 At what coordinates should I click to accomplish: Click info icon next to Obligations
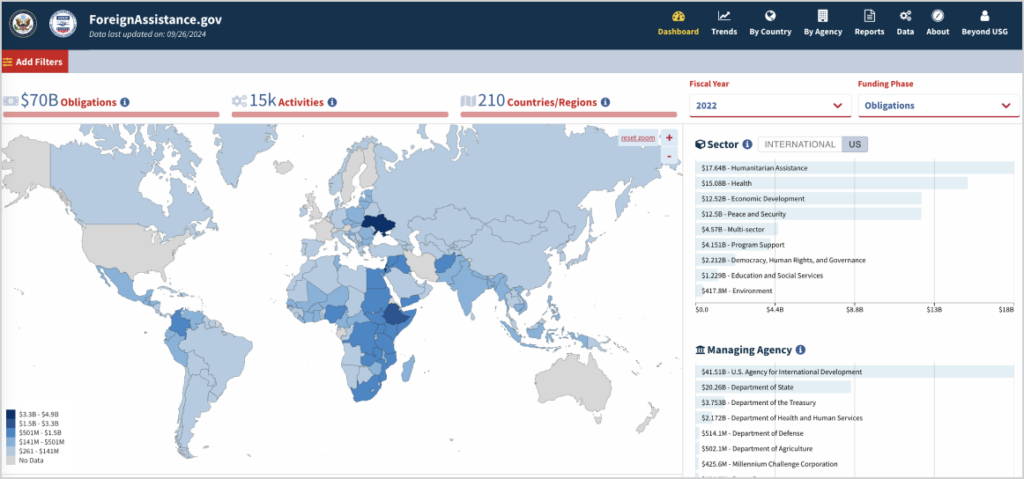pos(125,102)
